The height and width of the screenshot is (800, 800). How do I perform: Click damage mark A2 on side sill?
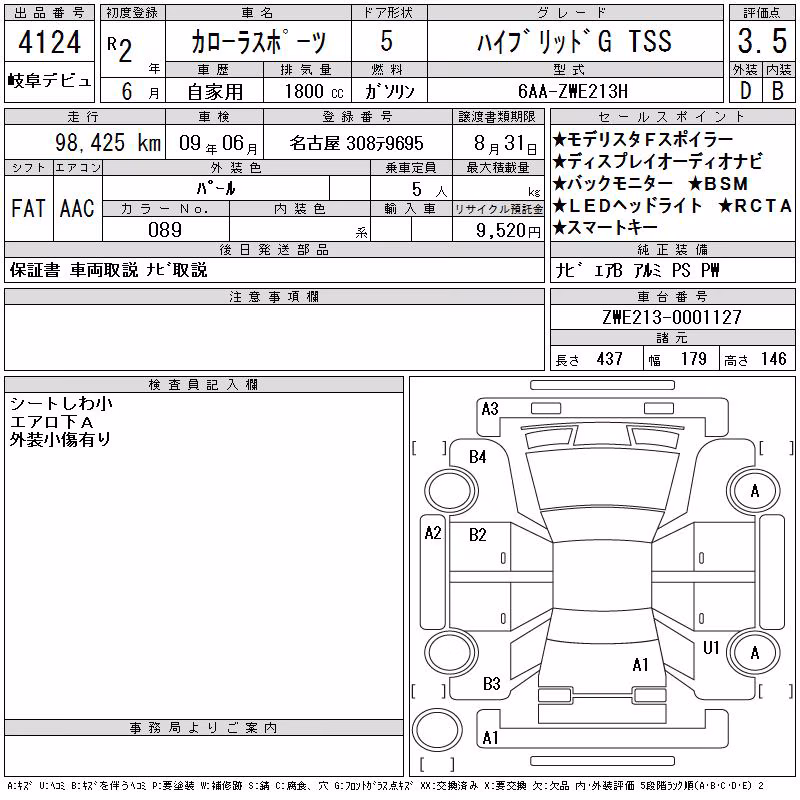(x=433, y=533)
